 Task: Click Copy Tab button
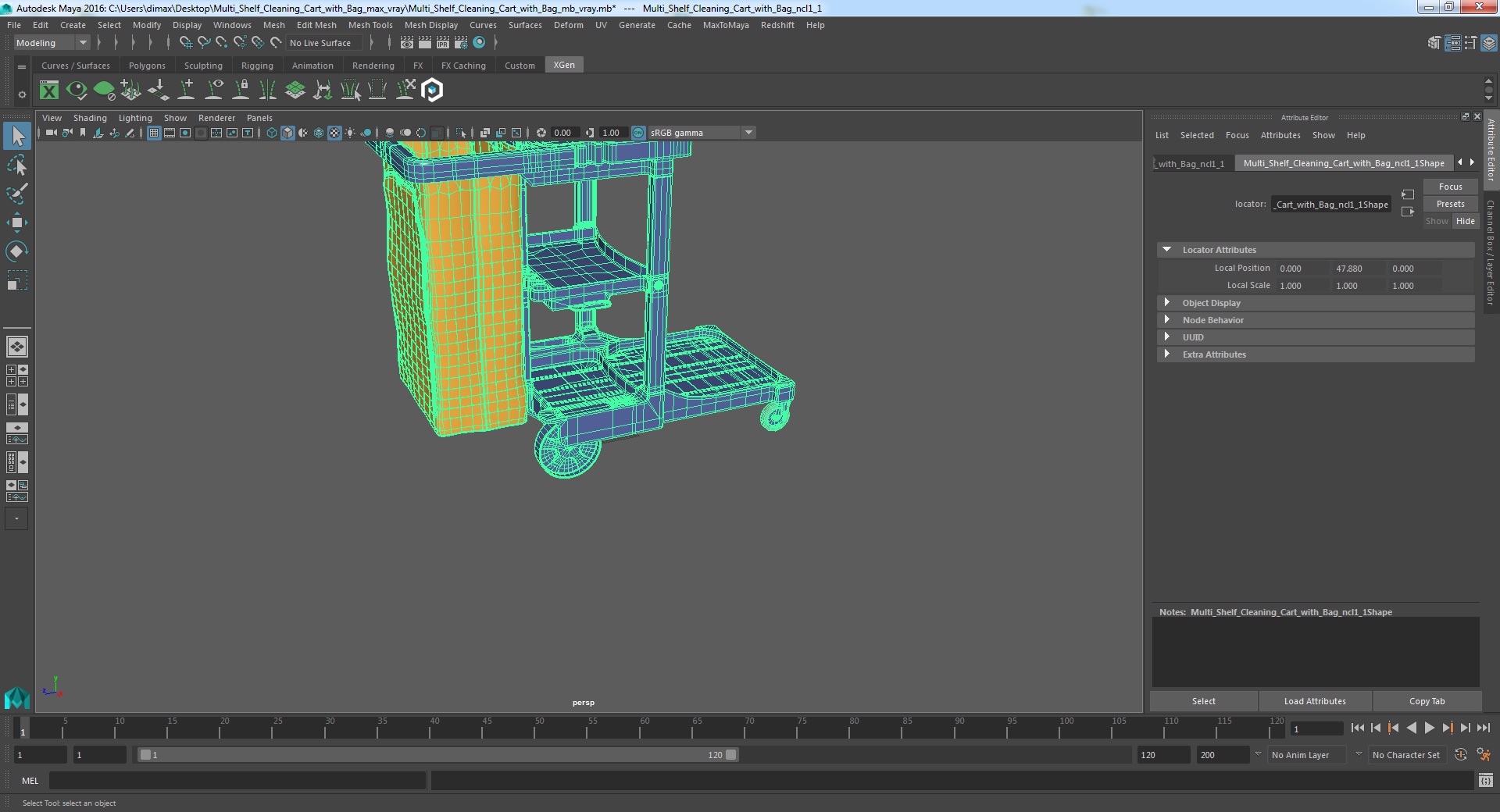point(1427,701)
